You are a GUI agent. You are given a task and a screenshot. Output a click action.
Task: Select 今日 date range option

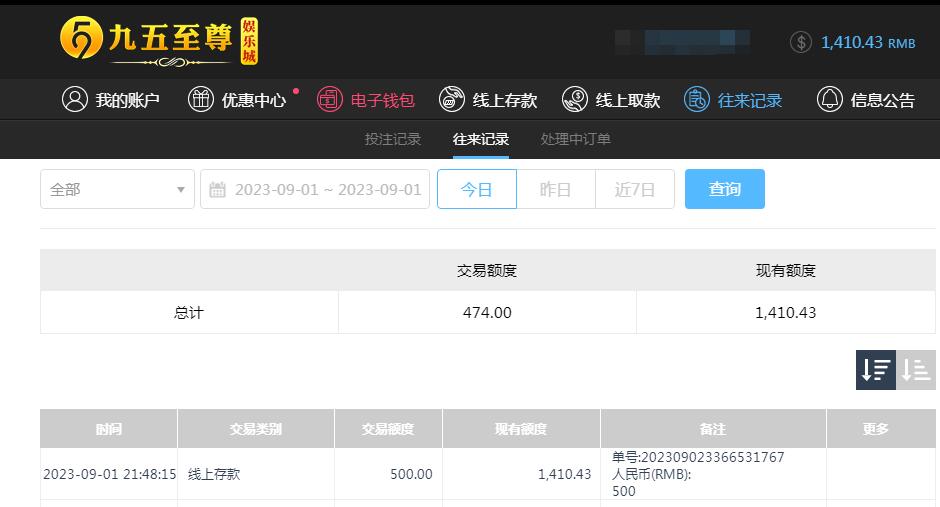click(x=477, y=189)
